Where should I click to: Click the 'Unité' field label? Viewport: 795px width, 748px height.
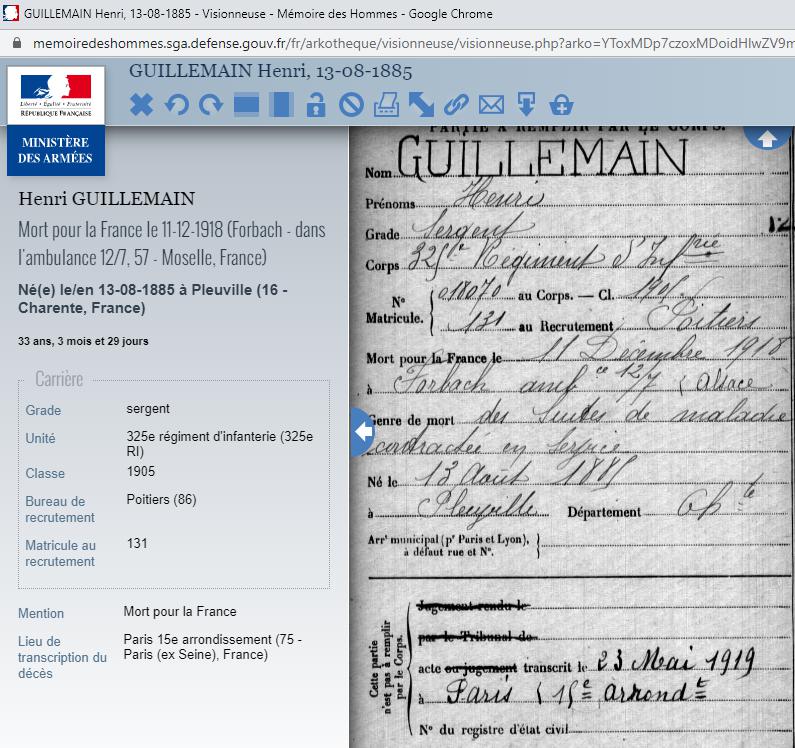click(40, 438)
